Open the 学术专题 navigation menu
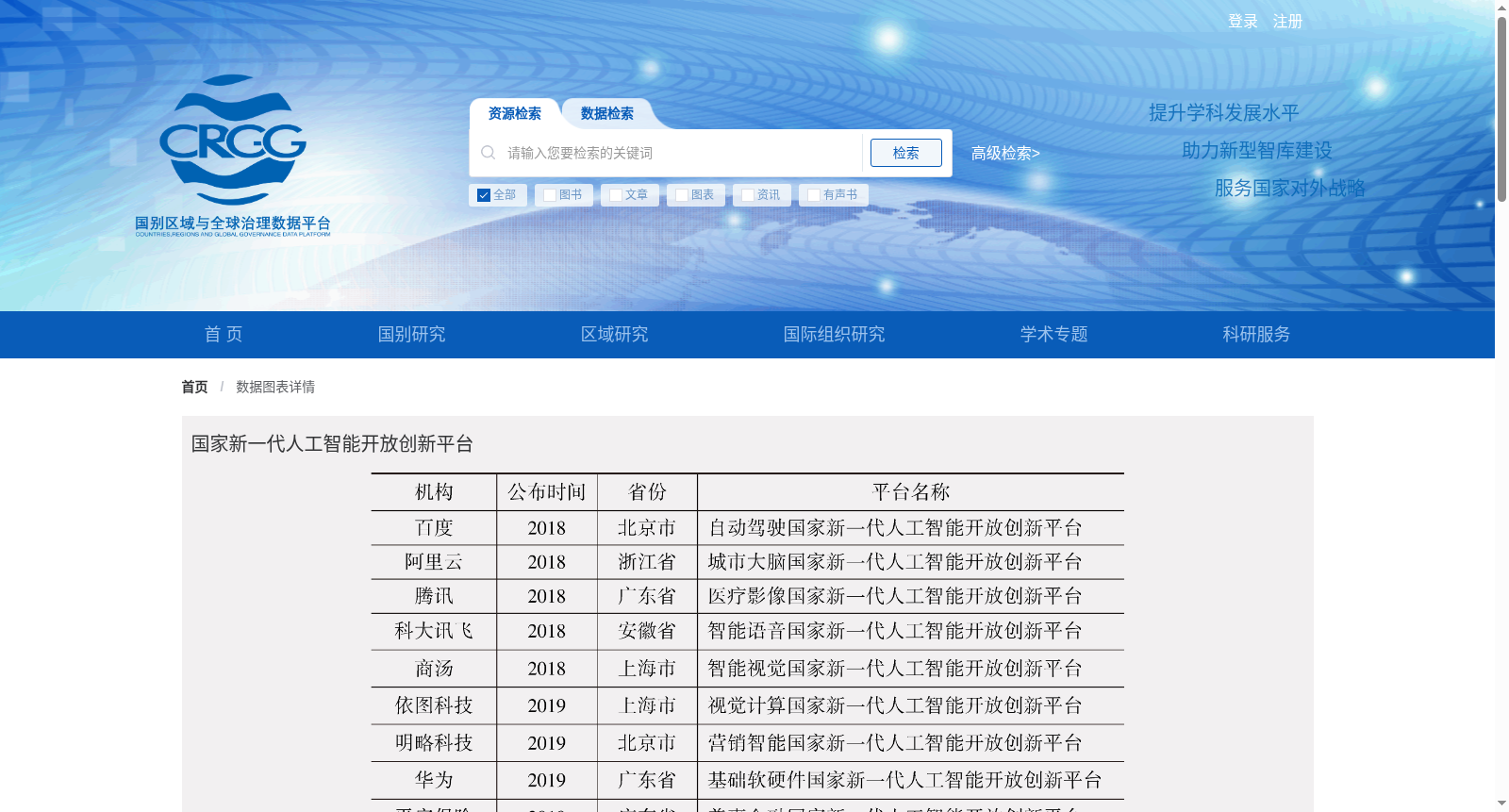This screenshot has height=812, width=1509. click(x=1053, y=334)
